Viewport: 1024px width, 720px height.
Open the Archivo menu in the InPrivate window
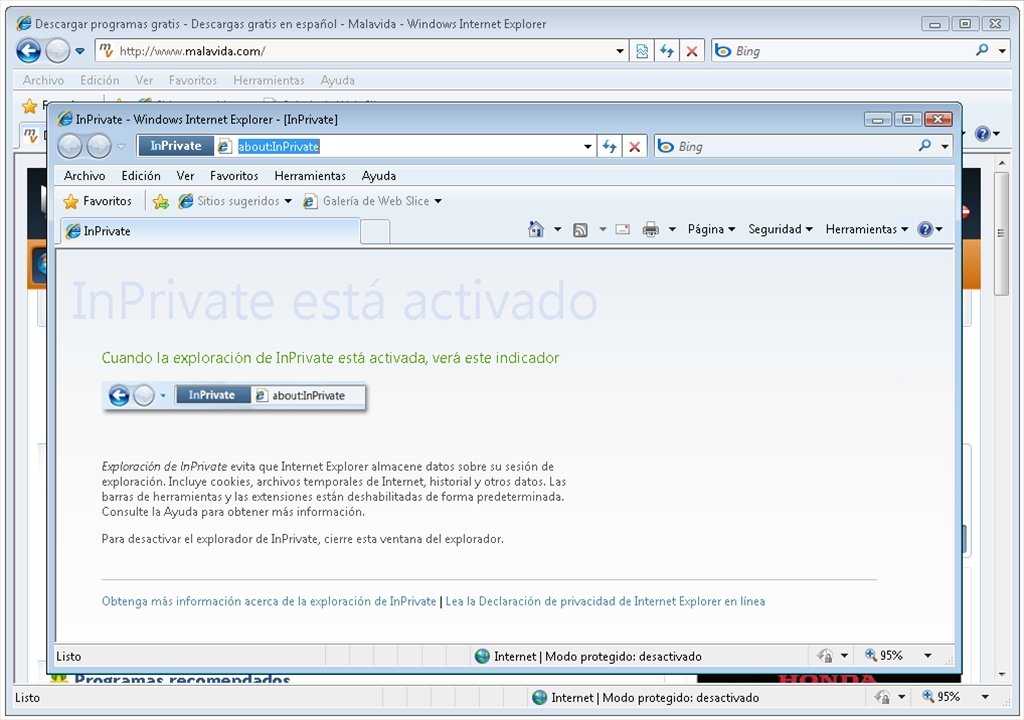click(x=84, y=176)
